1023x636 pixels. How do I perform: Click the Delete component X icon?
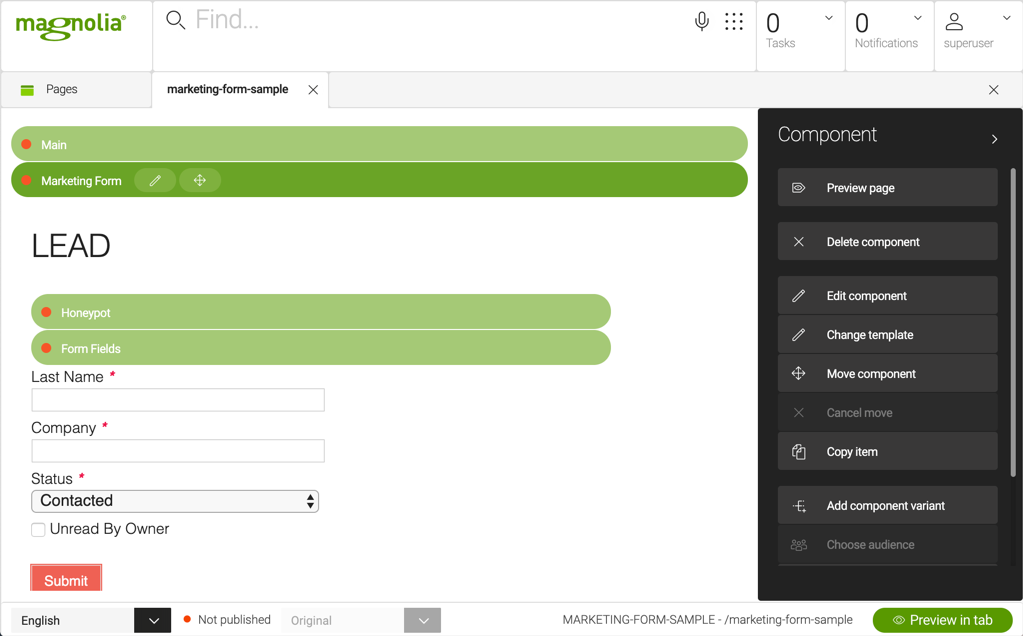(799, 242)
